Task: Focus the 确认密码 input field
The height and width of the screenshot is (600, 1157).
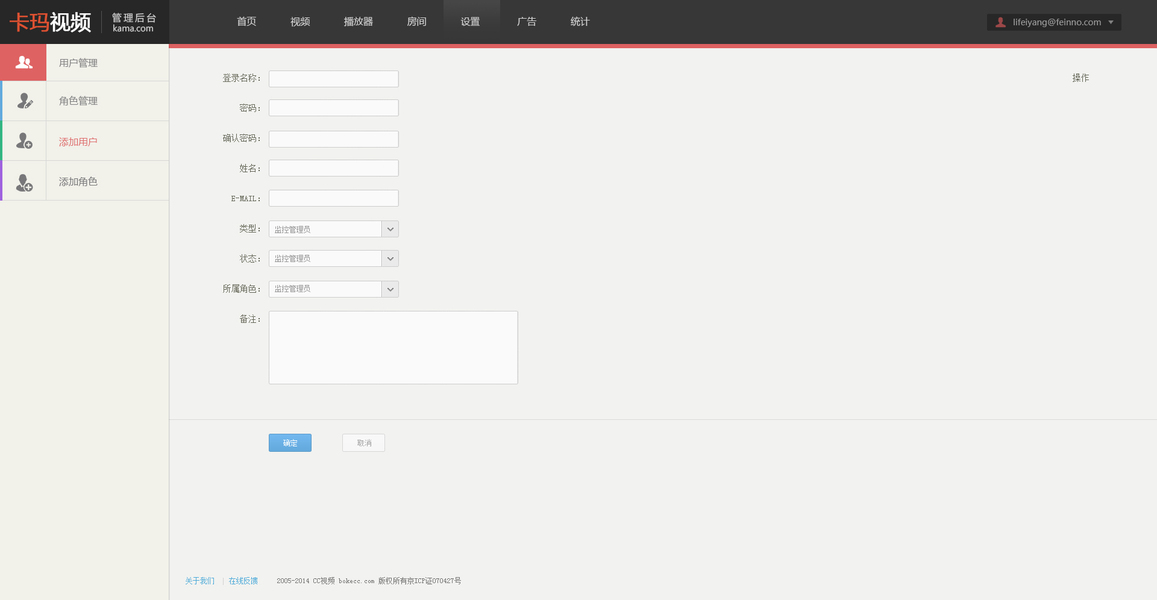Action: (334, 139)
